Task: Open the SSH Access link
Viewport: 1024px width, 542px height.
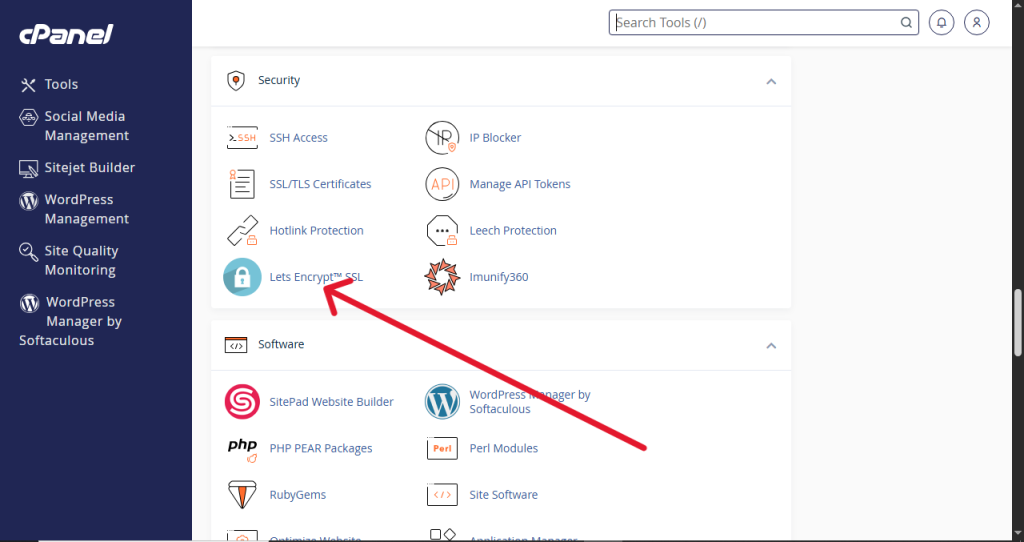Action: click(298, 138)
